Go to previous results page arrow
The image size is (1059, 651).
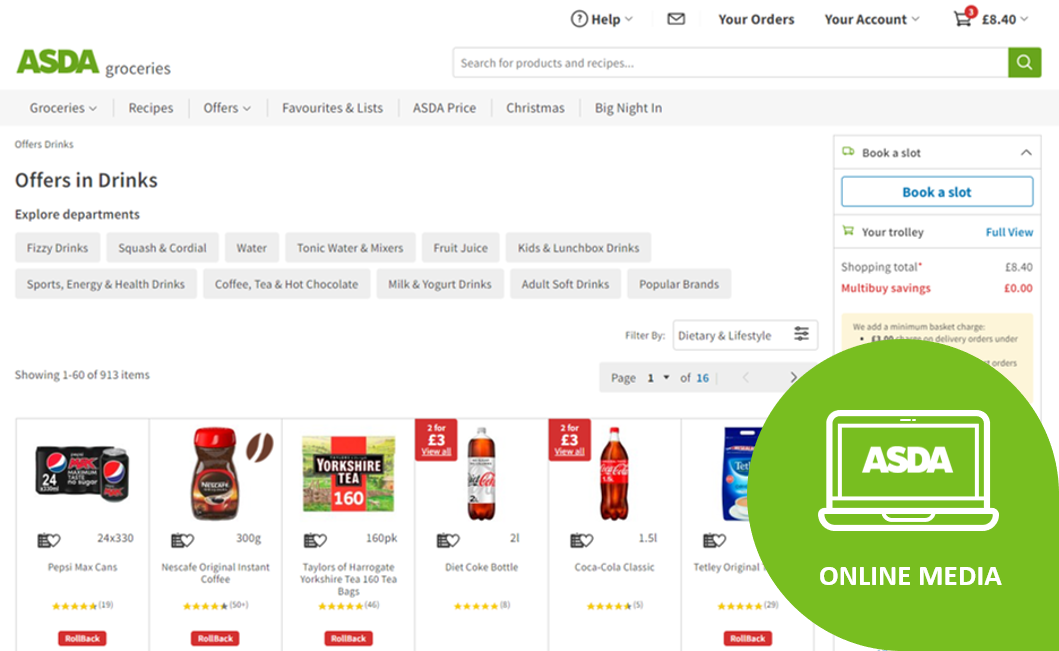coord(746,377)
